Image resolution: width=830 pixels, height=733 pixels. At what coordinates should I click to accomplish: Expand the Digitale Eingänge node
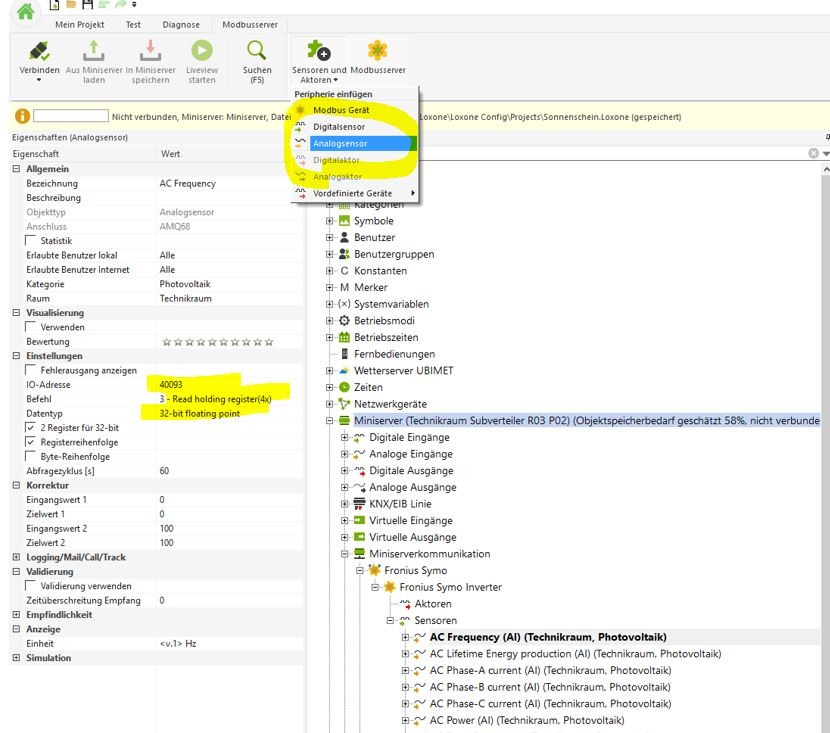pyautogui.click(x=345, y=437)
